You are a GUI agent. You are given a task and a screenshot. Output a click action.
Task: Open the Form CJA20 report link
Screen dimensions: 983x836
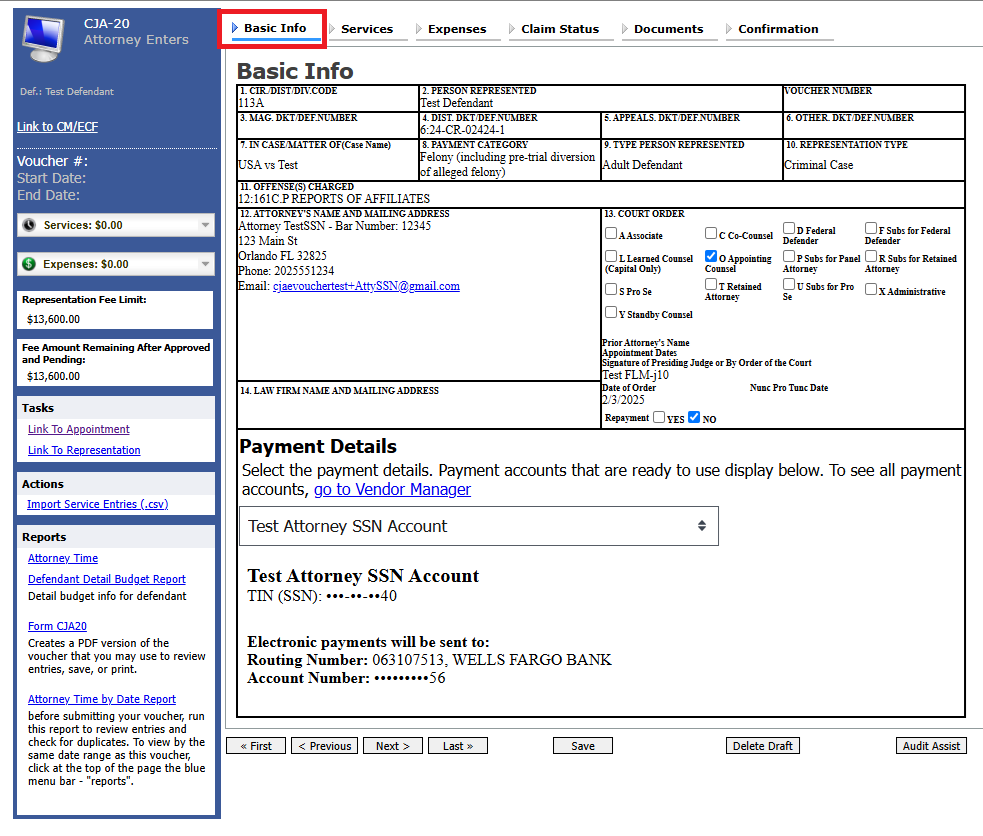(x=57, y=626)
